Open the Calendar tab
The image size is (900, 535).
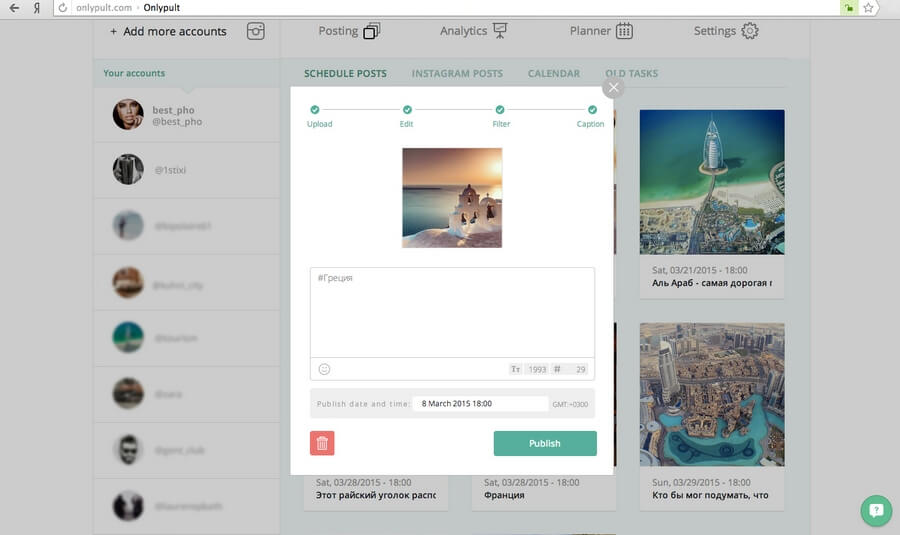pos(553,74)
